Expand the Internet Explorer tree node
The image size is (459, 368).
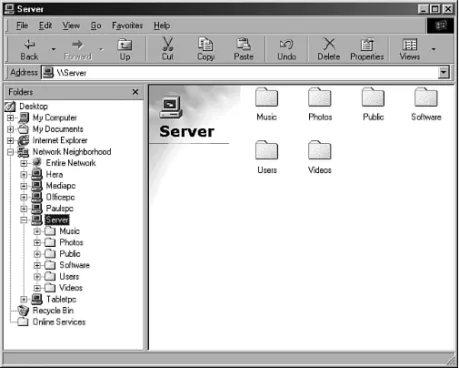tap(10, 140)
